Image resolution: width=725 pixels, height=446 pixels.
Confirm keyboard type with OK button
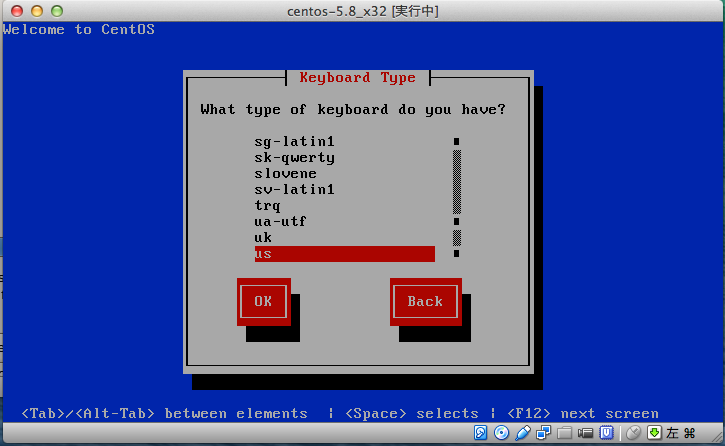coord(264,302)
